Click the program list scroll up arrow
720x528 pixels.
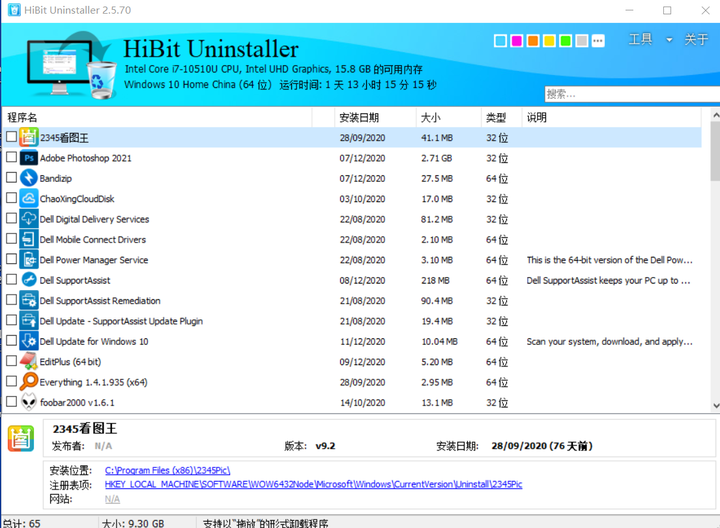[715, 114]
